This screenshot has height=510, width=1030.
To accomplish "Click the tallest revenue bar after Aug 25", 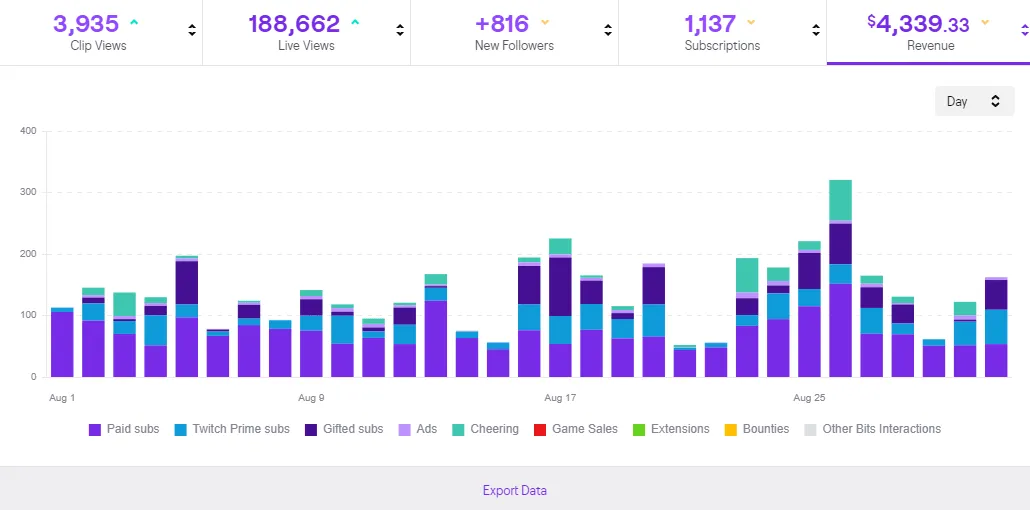I will [840, 300].
